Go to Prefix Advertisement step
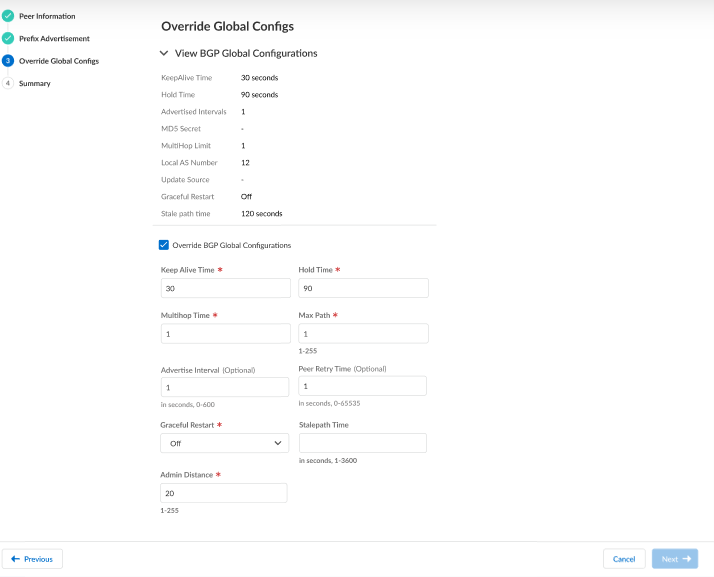The height and width of the screenshot is (577, 714). (54, 39)
